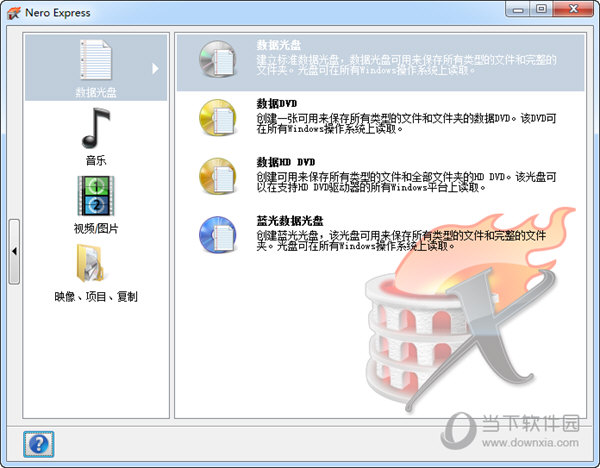Click the 数据HD DVD gold disc icon

[218, 176]
